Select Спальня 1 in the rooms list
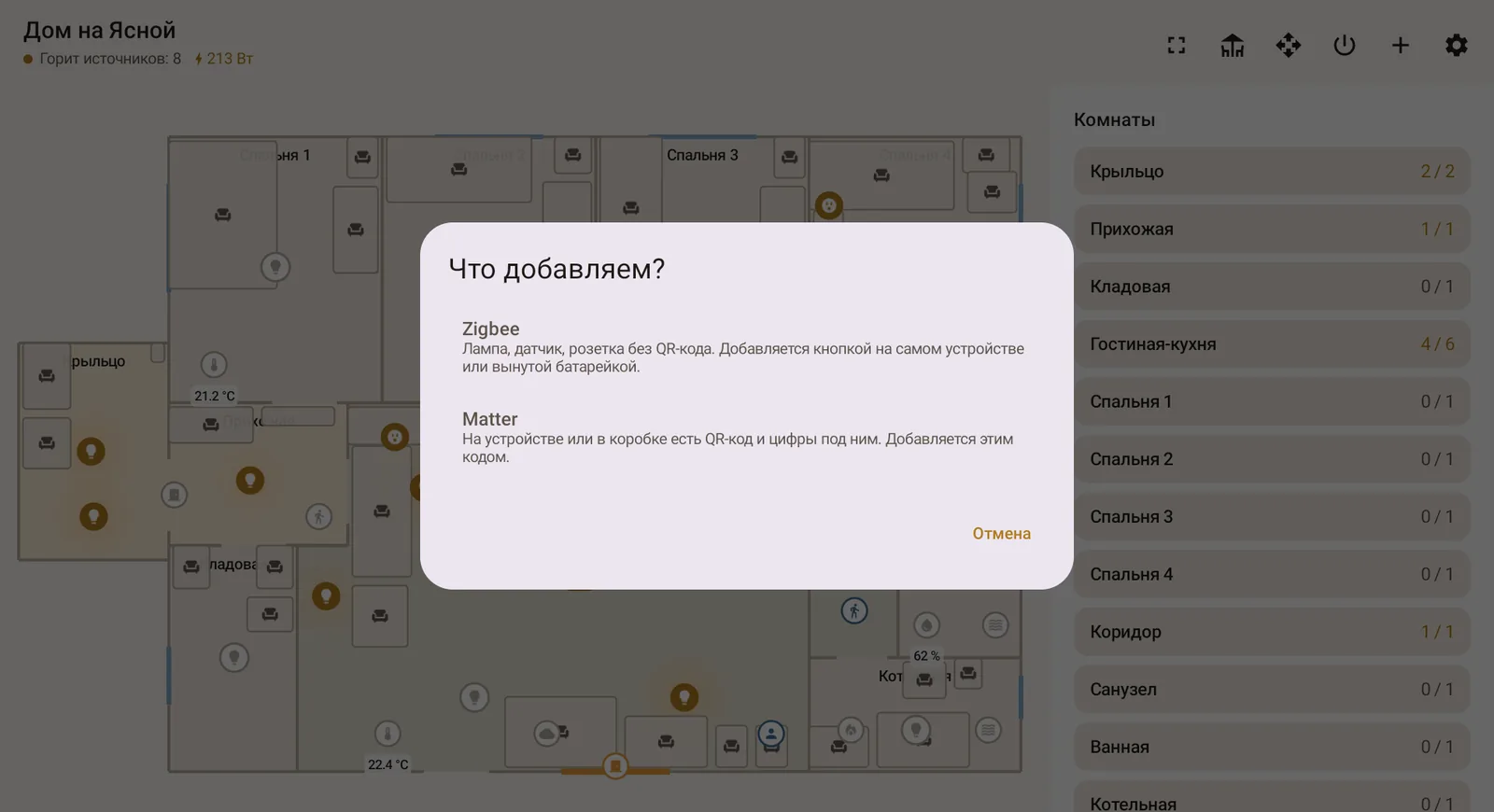The width and height of the screenshot is (1494, 812). (x=1272, y=401)
